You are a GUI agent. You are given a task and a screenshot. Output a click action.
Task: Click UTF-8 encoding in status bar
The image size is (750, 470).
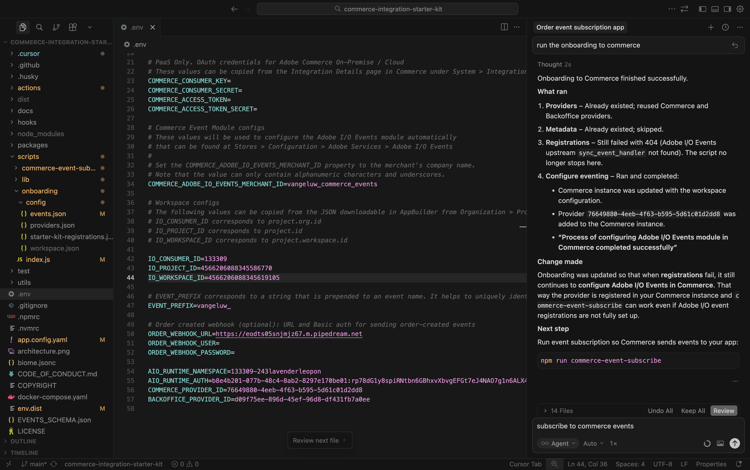pos(662,464)
